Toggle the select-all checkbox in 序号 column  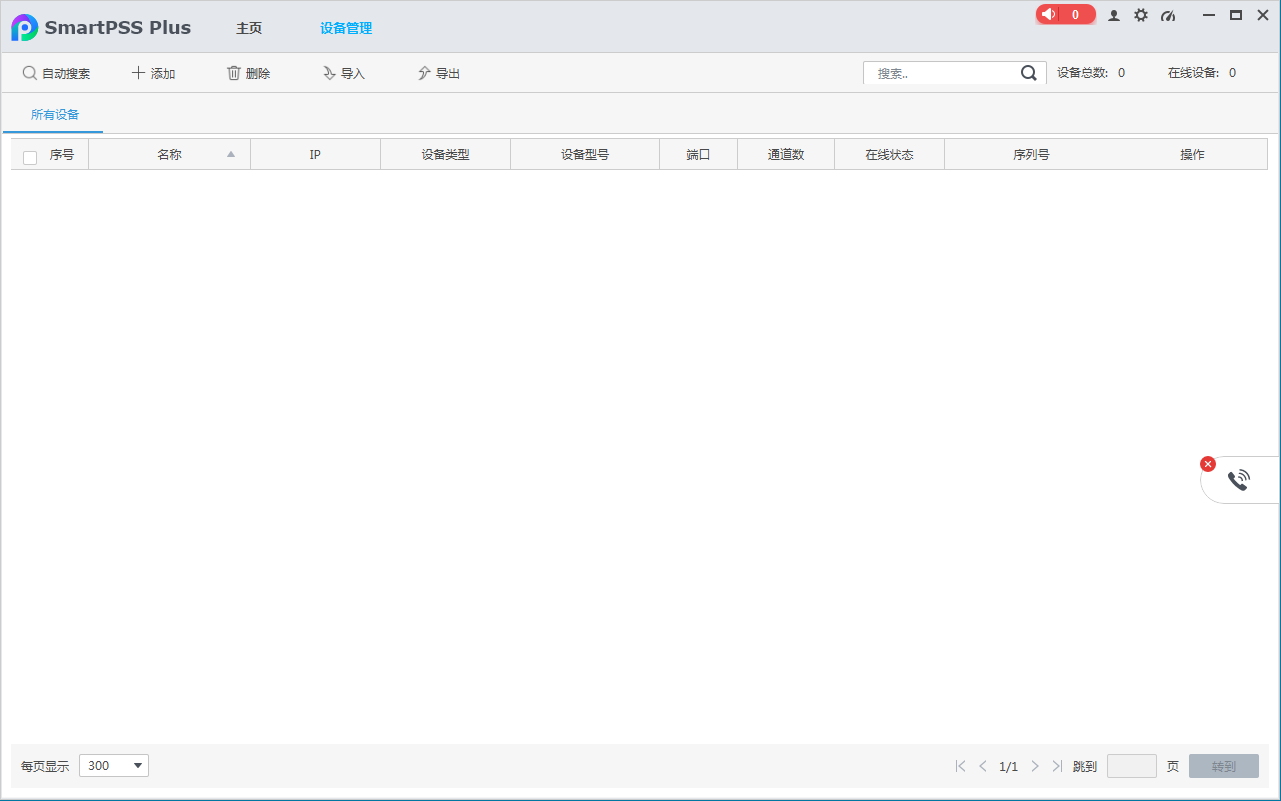tap(30, 157)
